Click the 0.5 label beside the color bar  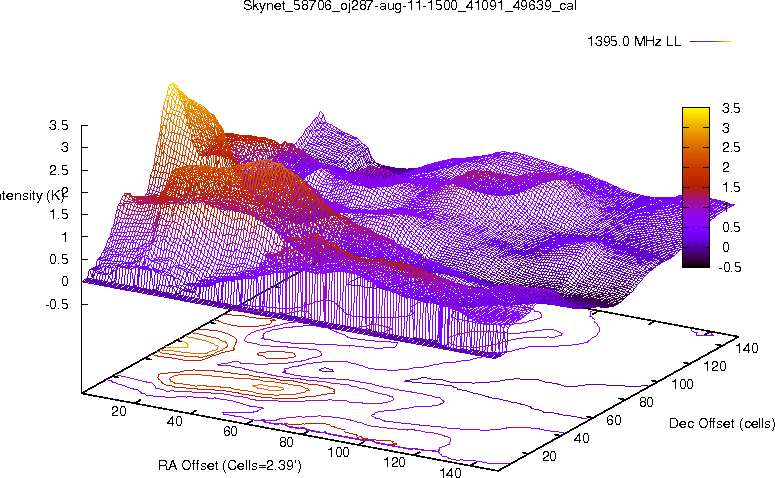731,227
